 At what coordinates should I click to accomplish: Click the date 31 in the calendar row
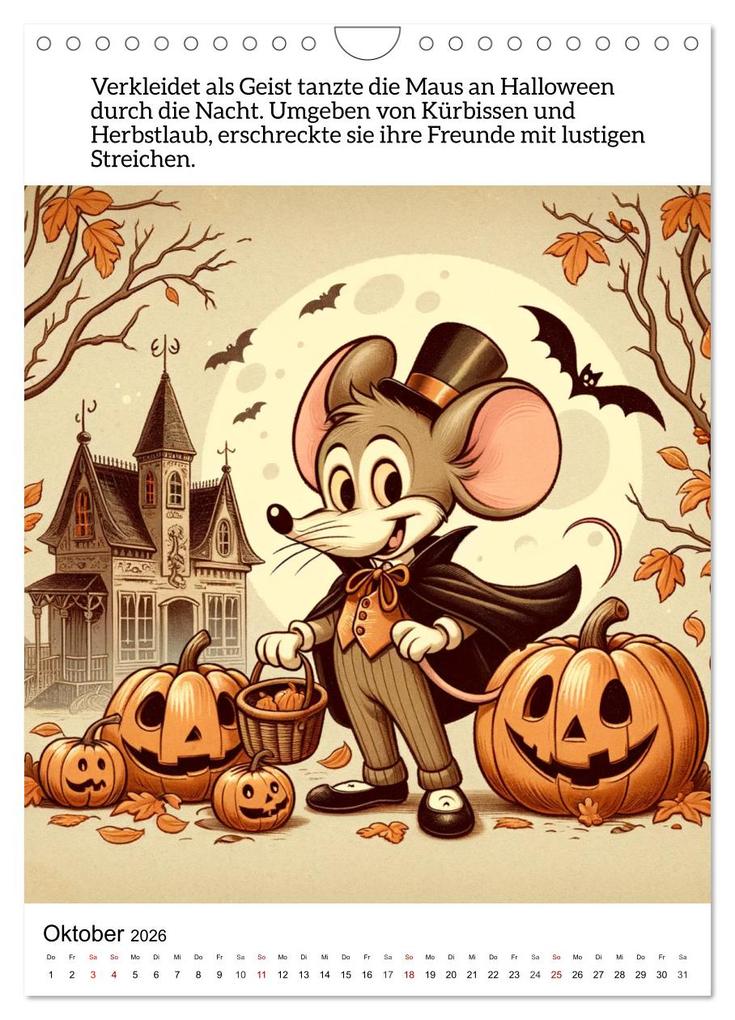tap(682, 974)
